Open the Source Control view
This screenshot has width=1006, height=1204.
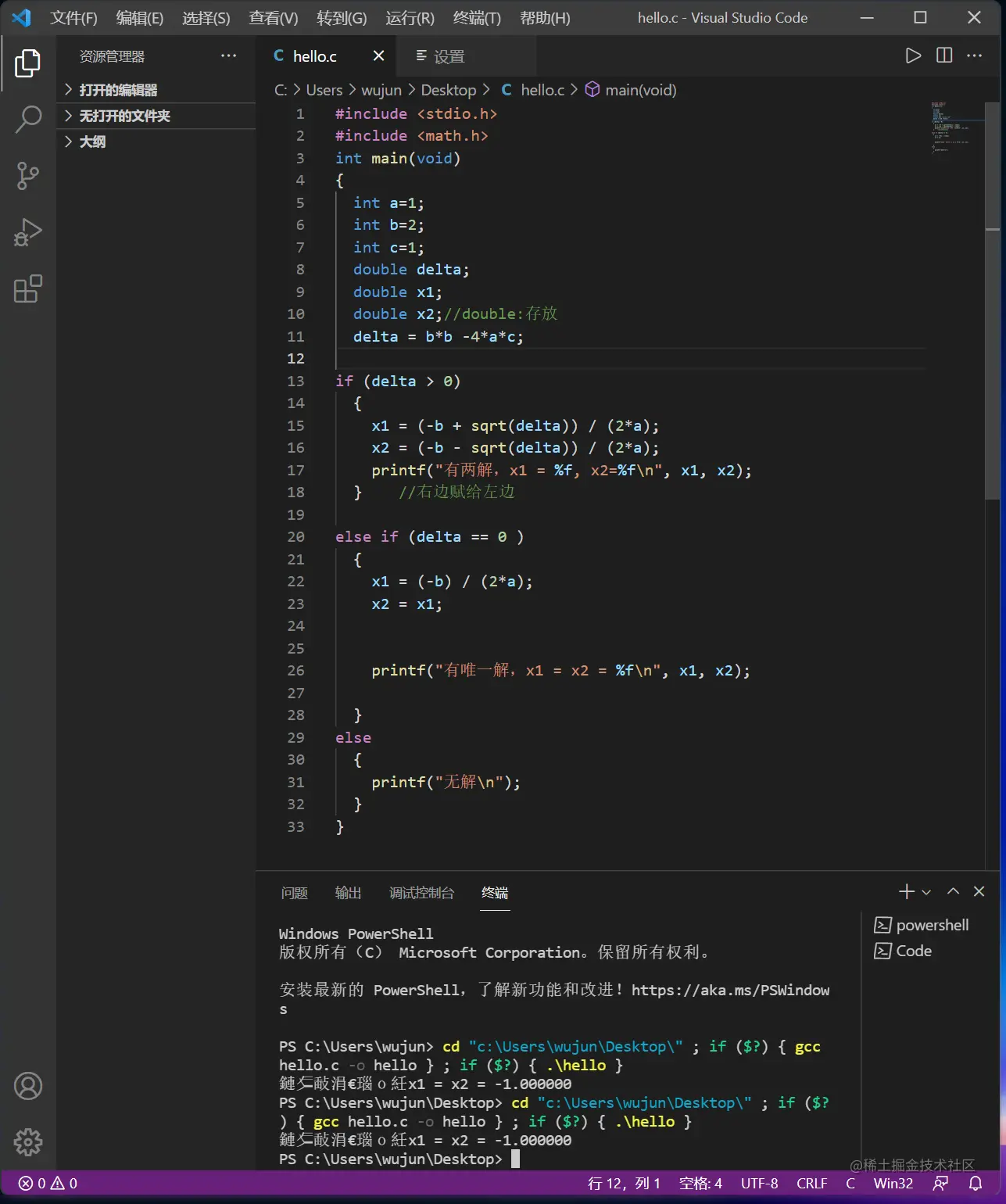click(28, 176)
